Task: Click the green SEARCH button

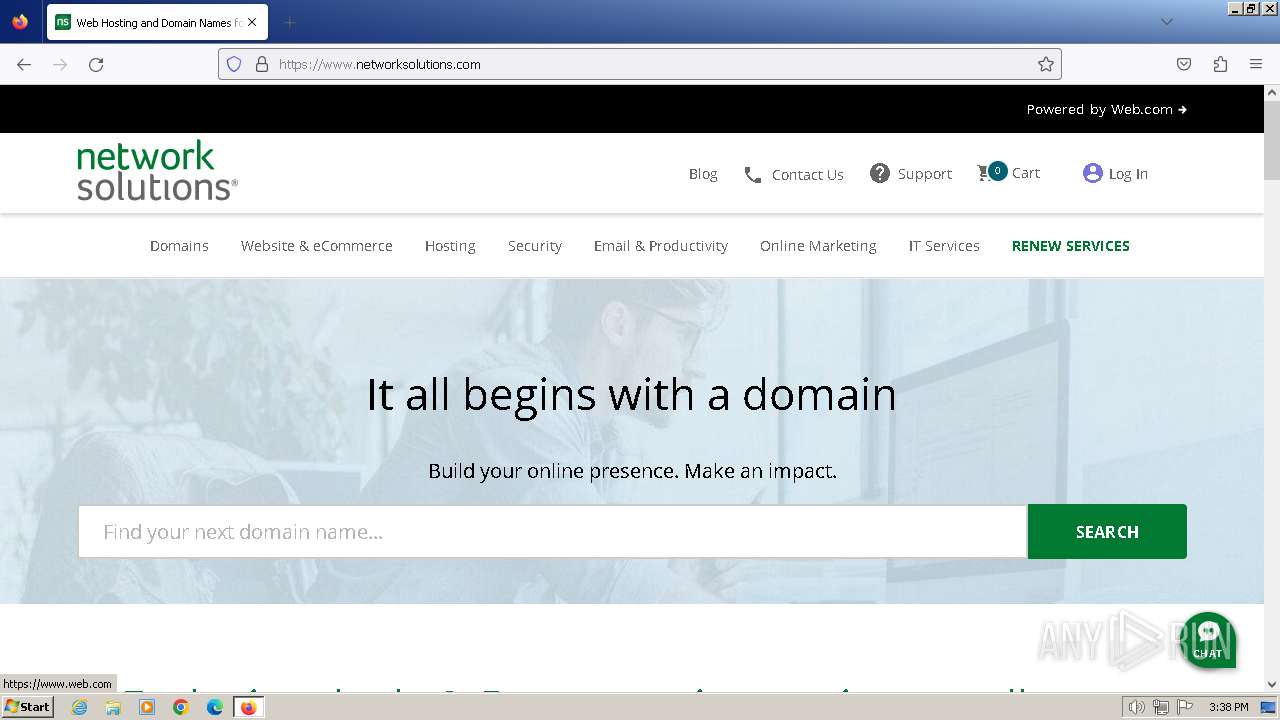Action: click(x=1107, y=532)
